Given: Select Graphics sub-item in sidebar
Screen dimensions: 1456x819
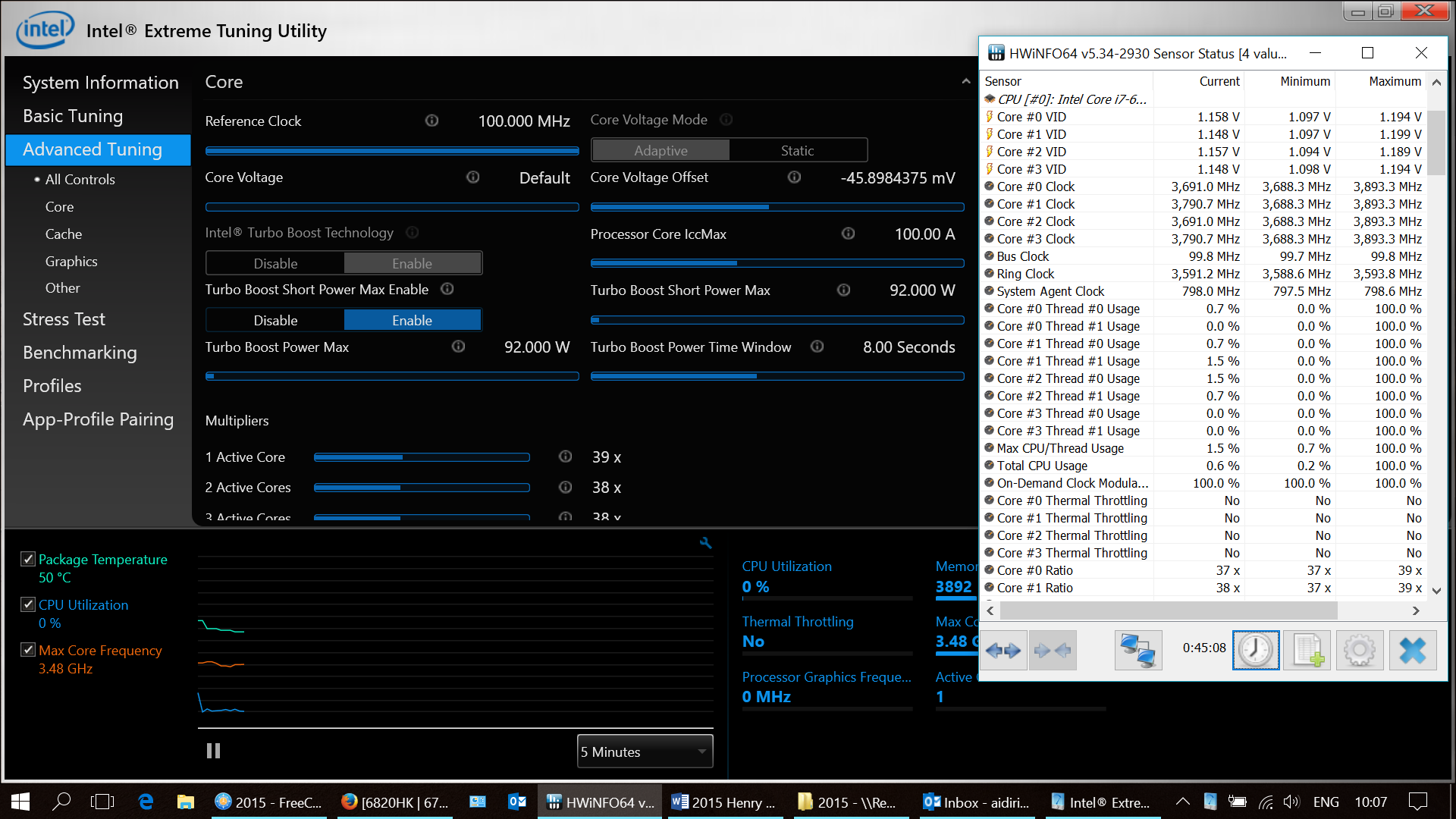Looking at the screenshot, I should click(x=71, y=261).
